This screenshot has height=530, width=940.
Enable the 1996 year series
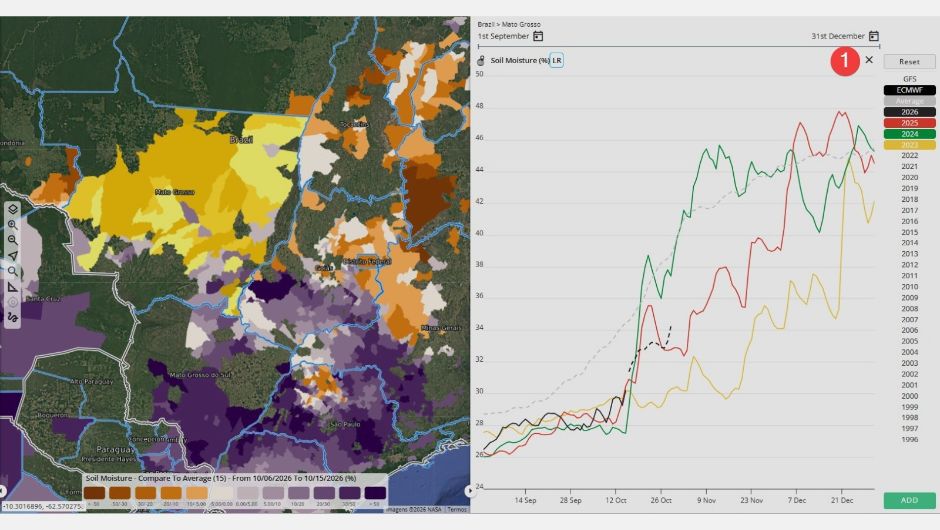point(909,439)
